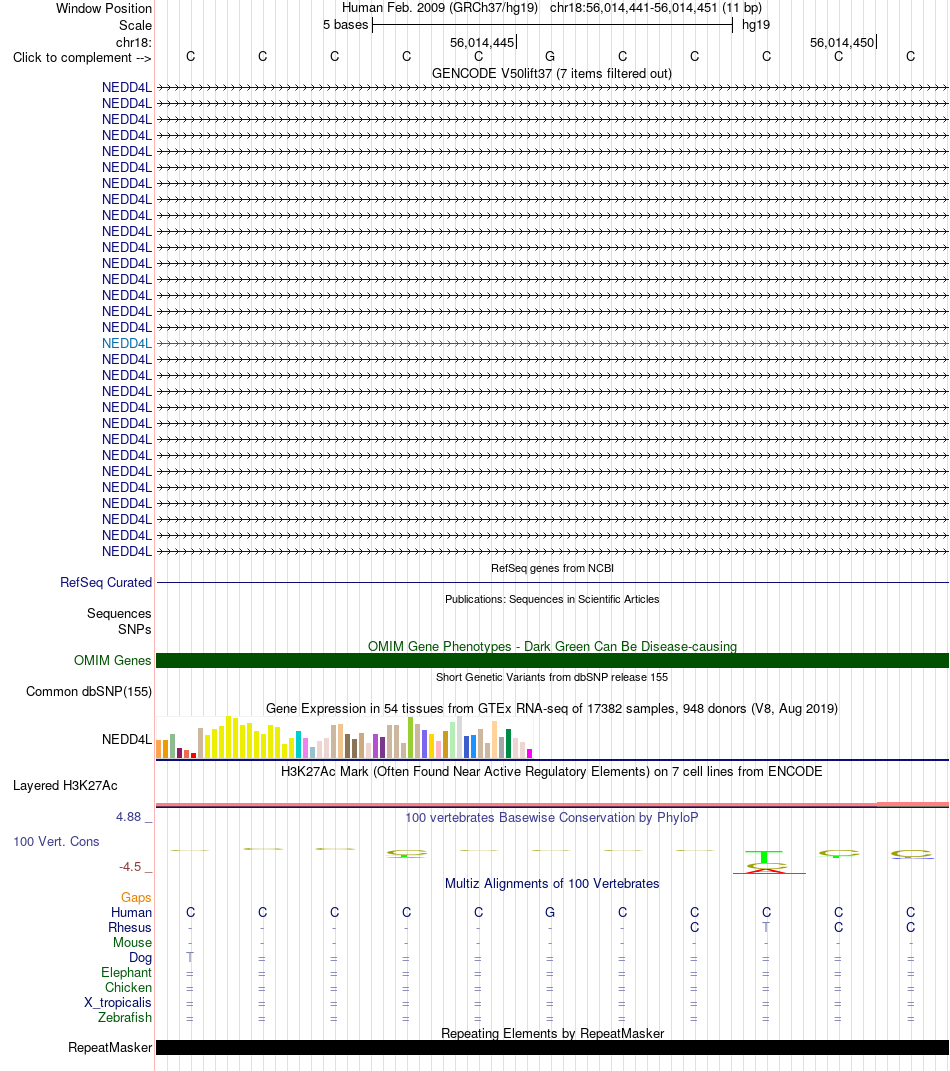
Task: Click the 'Human' alignment row label
Action: (x=131, y=913)
